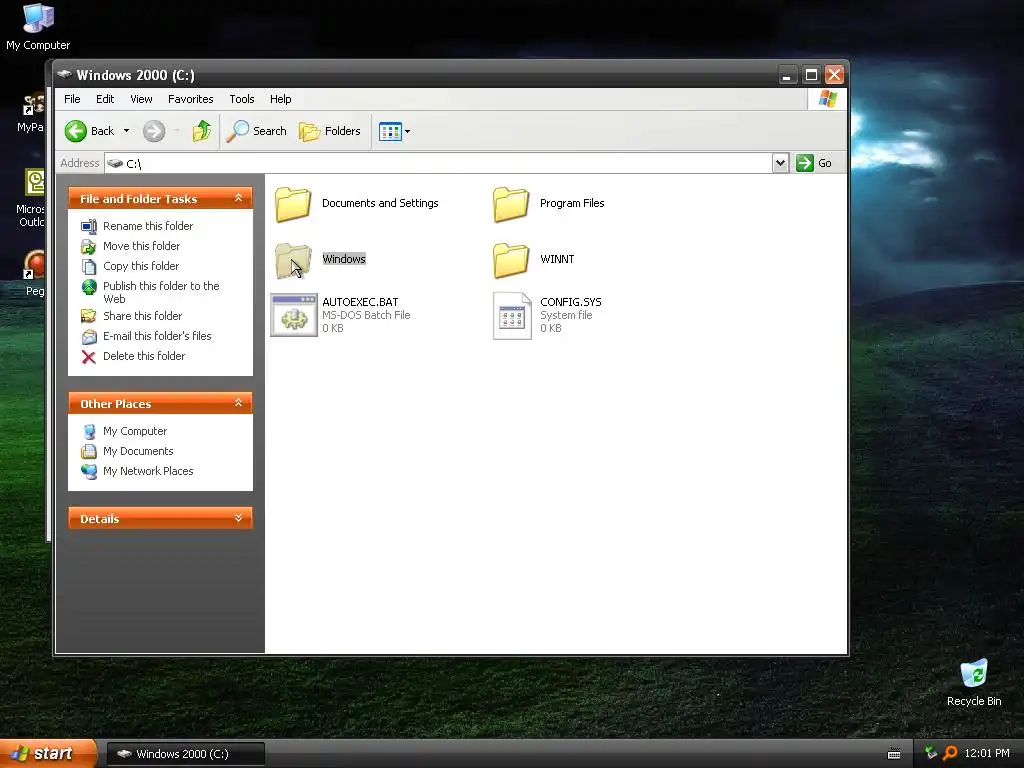The image size is (1024, 768).
Task: Open the Views dropdown button
Action: 394,131
